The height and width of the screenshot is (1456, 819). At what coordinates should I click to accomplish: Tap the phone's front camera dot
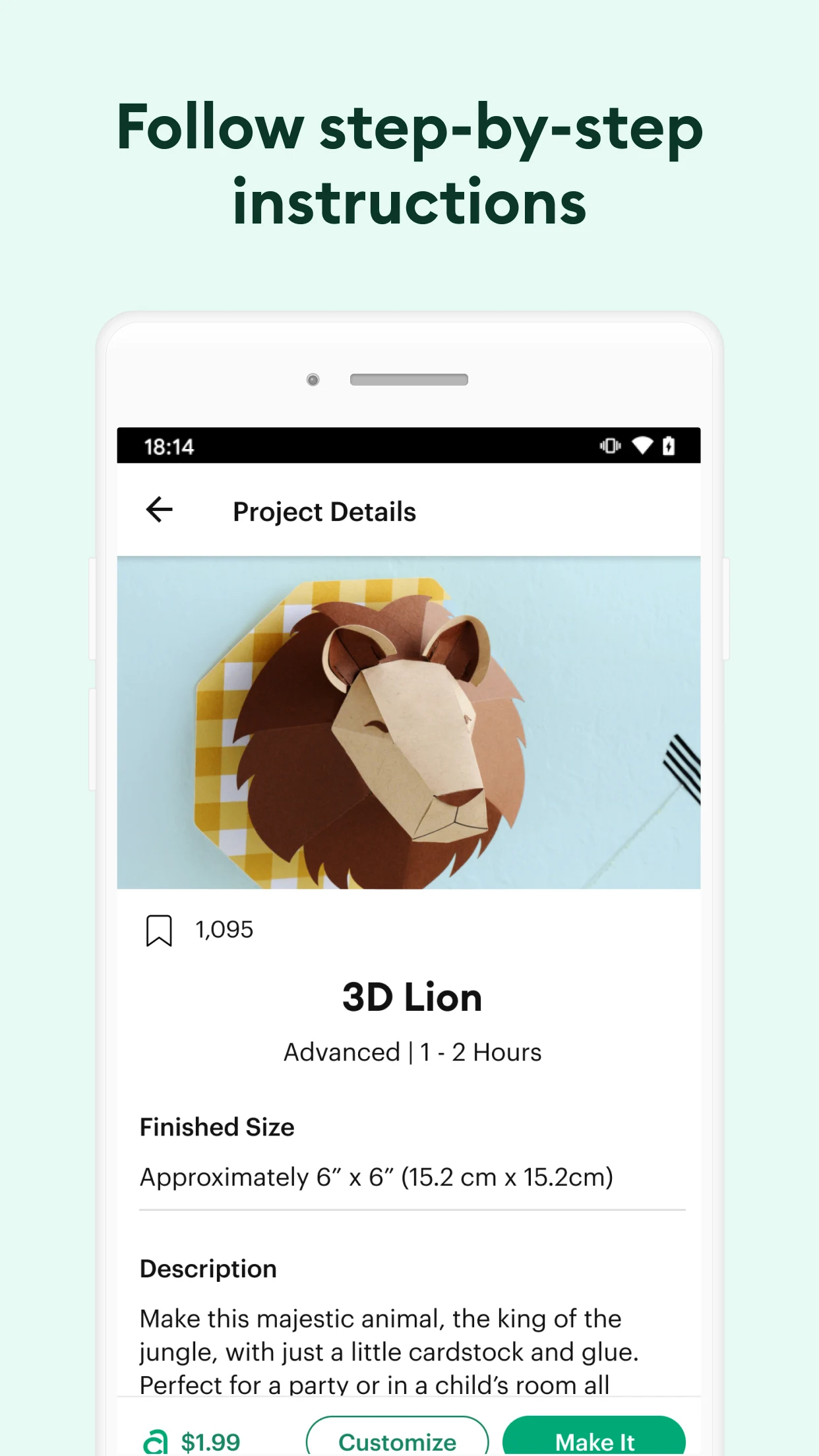[313, 380]
